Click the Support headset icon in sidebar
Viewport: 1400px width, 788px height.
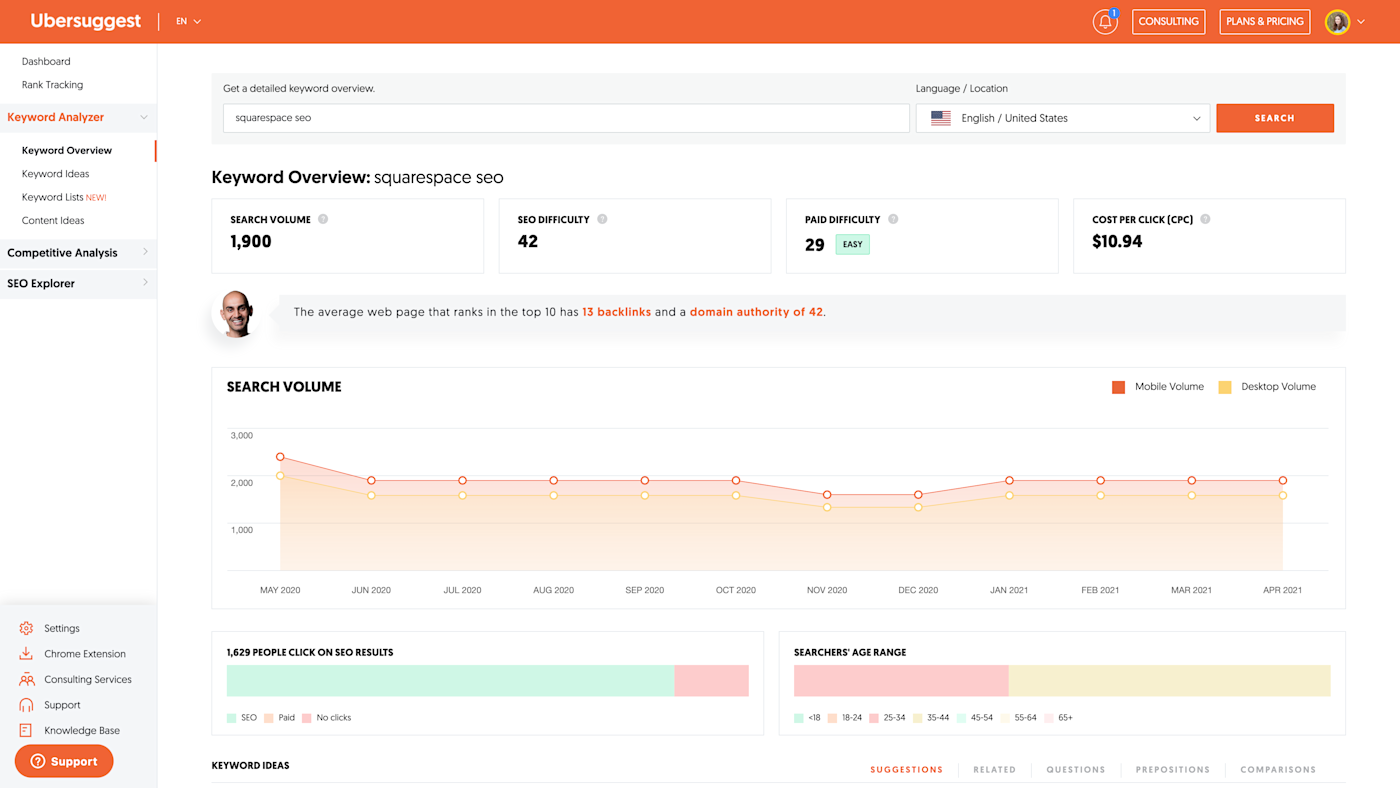[26, 705]
